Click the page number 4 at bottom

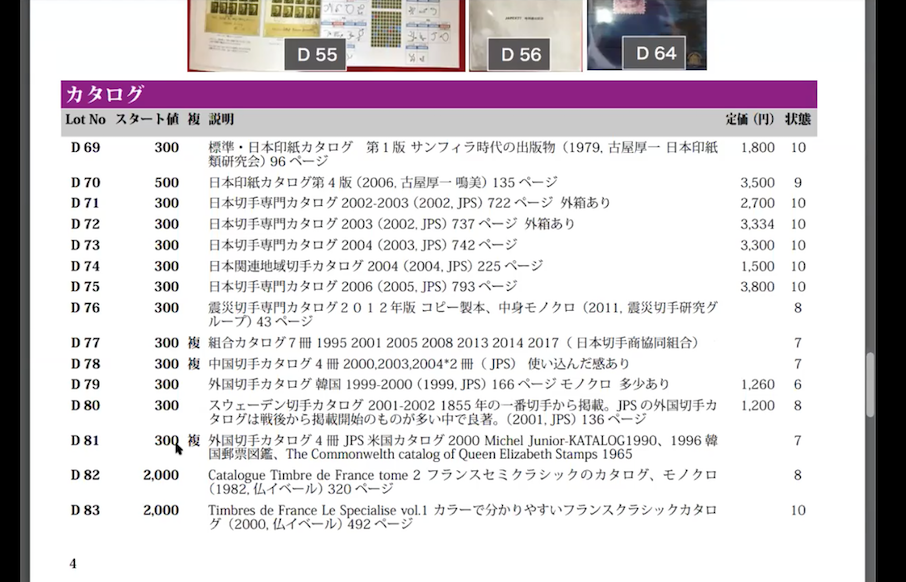[x=73, y=563]
